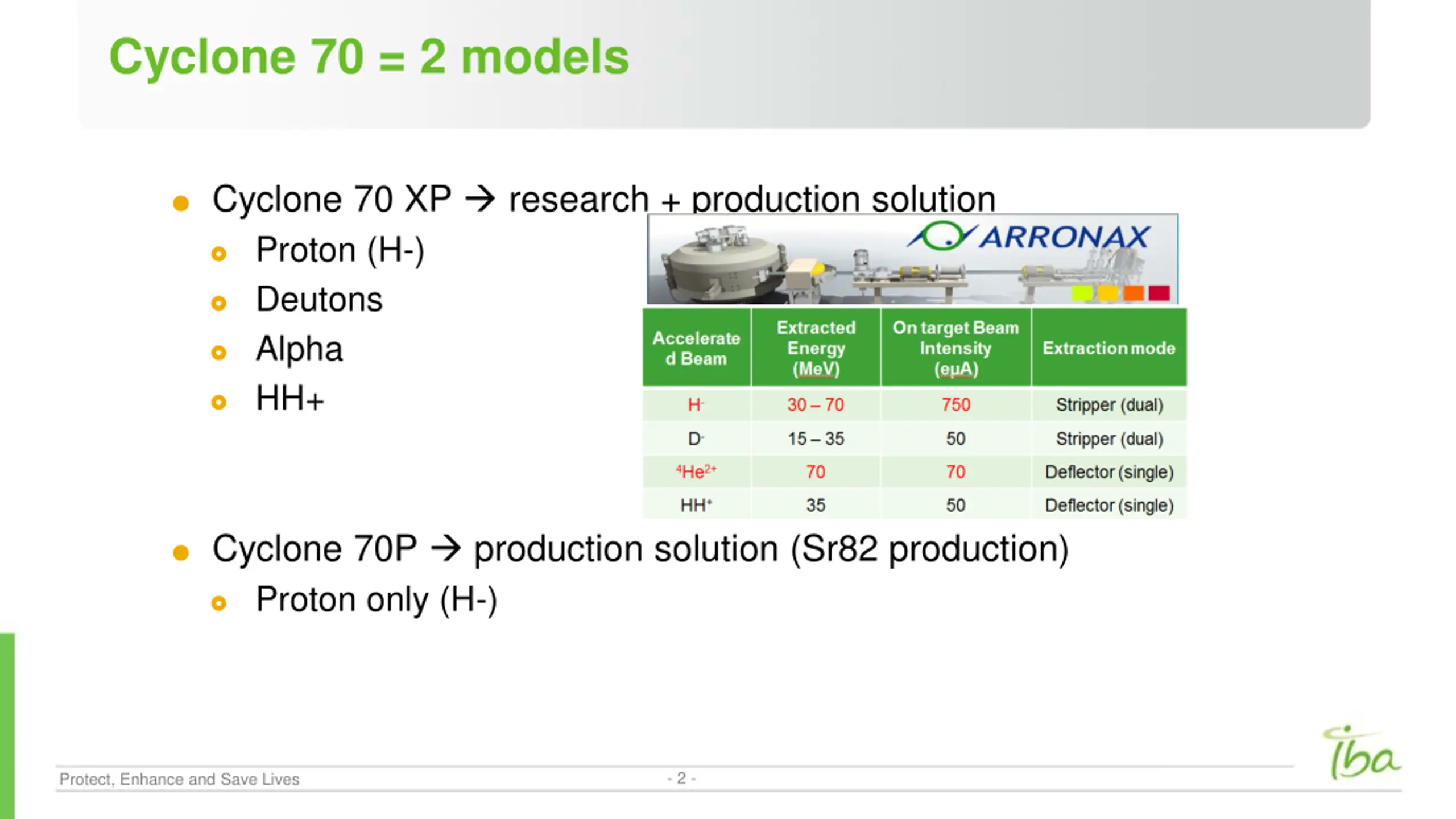Click the 'Accelerated Beam' table header

pyautogui.click(x=696, y=348)
